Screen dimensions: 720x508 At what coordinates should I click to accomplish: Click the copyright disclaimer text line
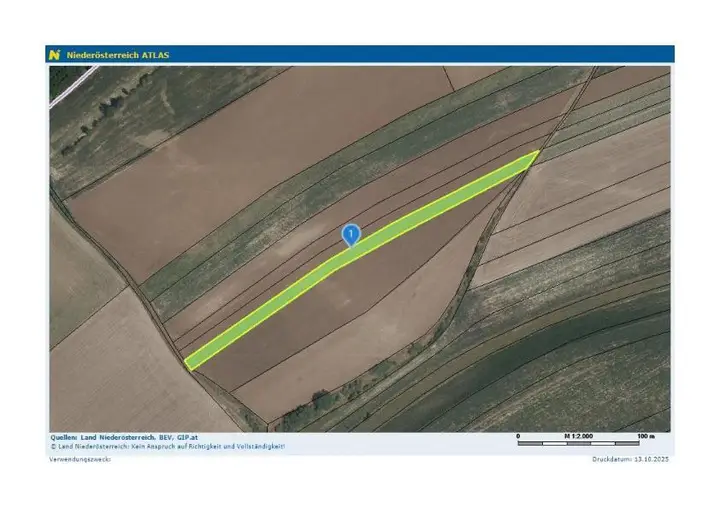[x=167, y=446]
